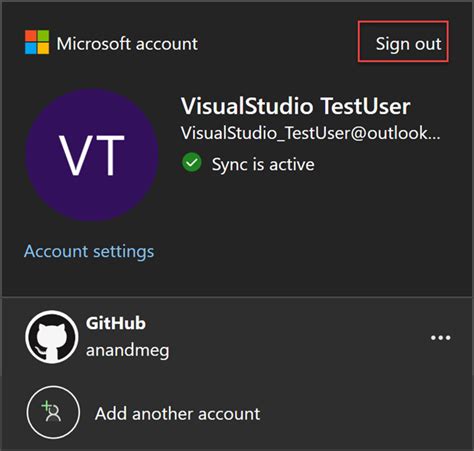
Task: Click the bold GitHub account label
Action: pyautogui.click(x=116, y=323)
